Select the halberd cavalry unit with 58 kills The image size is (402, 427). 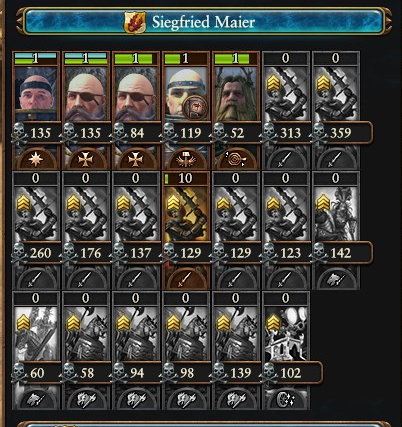[x=86, y=350]
